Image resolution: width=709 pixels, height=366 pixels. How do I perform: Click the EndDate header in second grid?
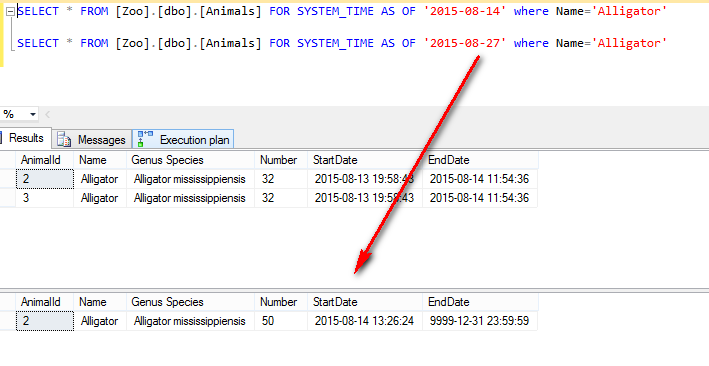[480, 302]
